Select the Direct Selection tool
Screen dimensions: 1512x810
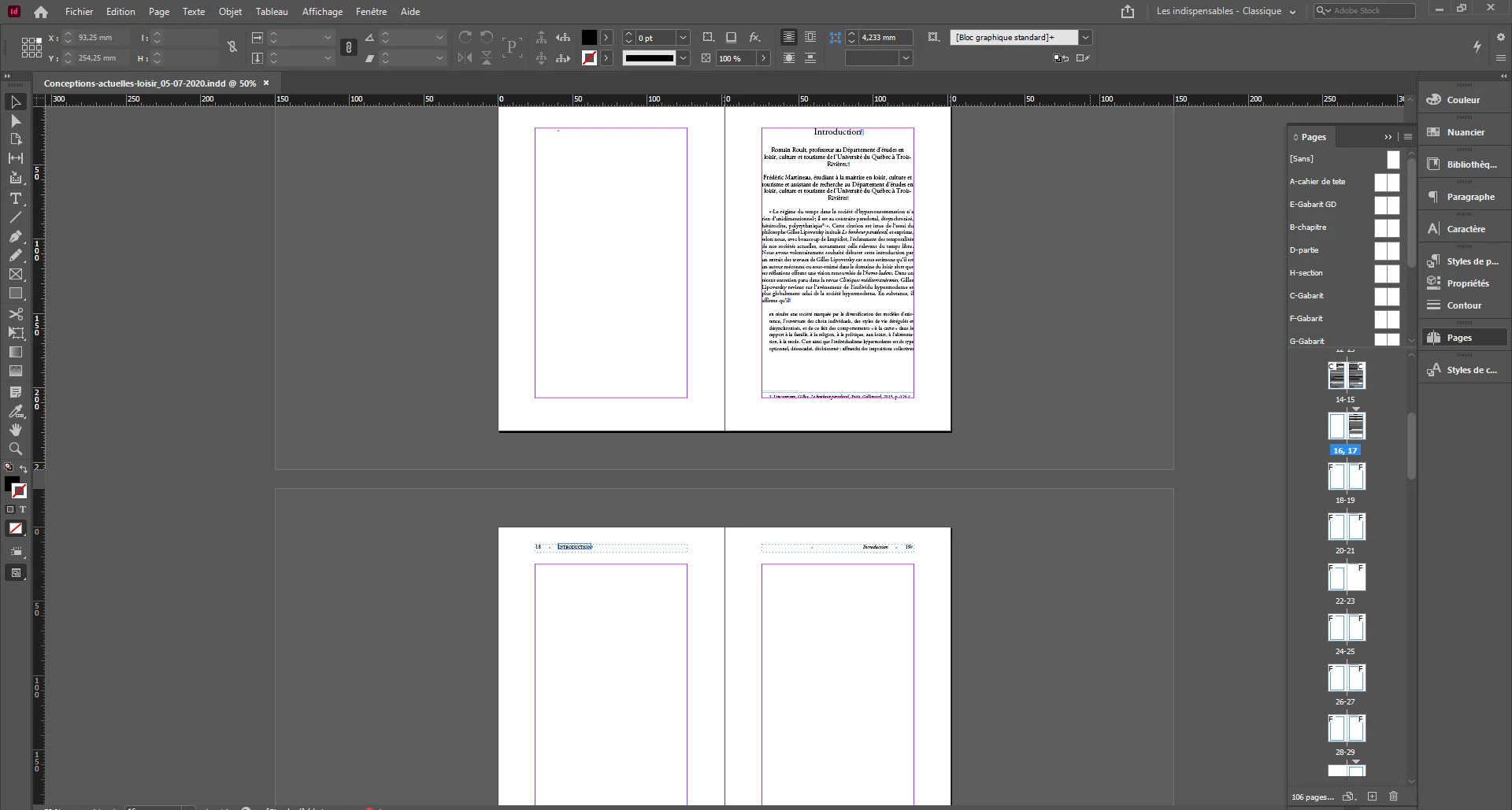point(15,120)
